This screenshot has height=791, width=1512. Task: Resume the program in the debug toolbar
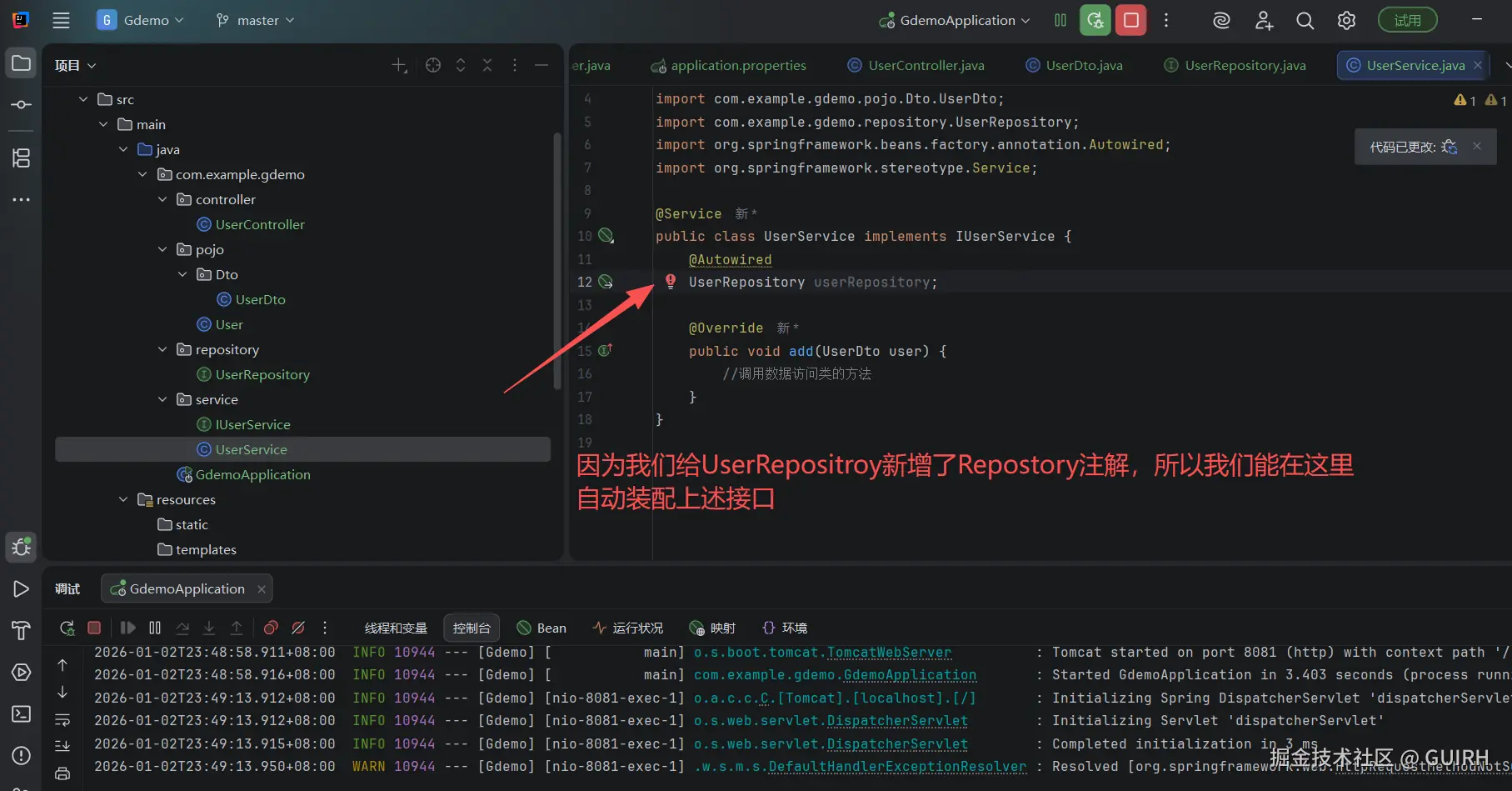[127, 628]
